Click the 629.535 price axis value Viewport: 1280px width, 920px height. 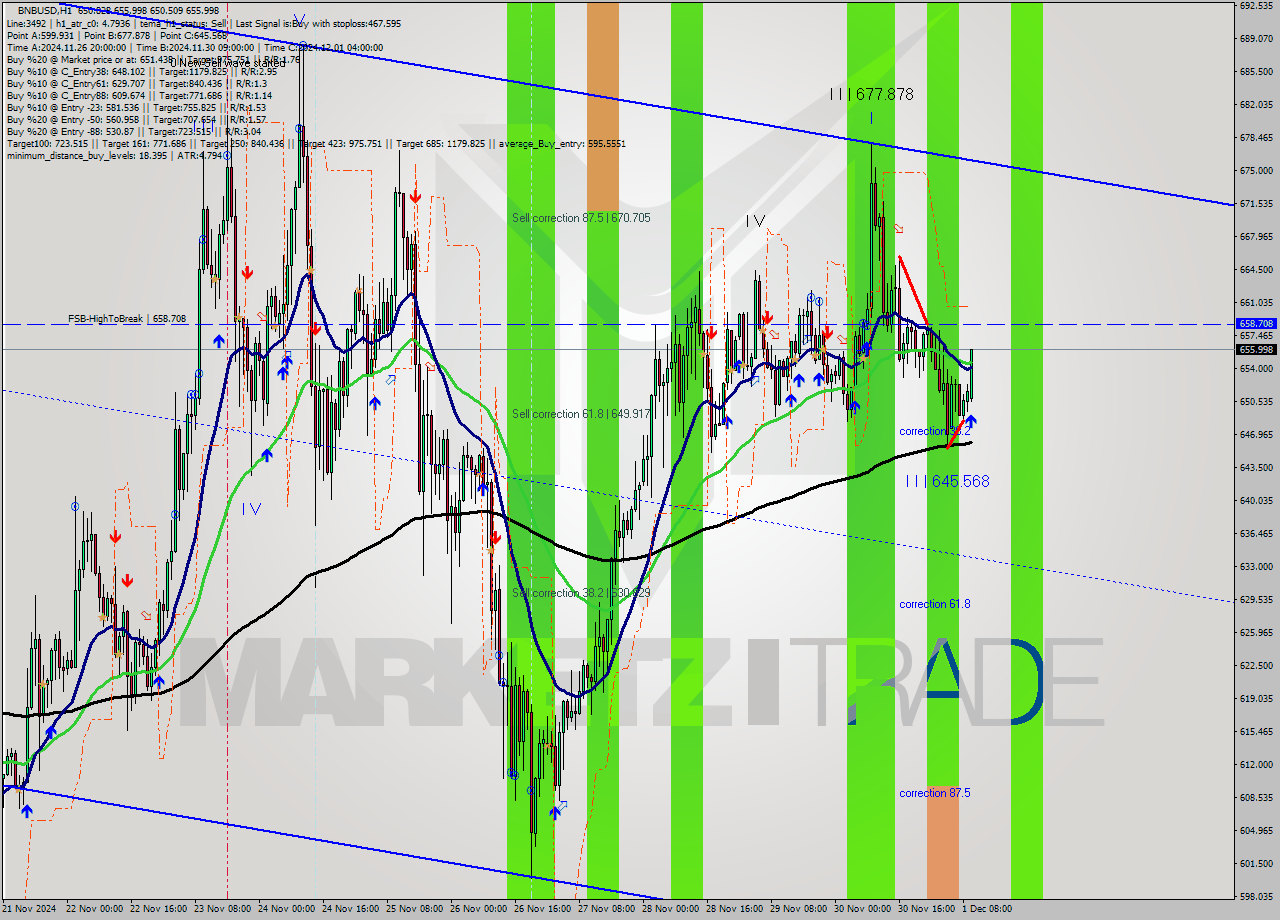pyautogui.click(x=1256, y=600)
